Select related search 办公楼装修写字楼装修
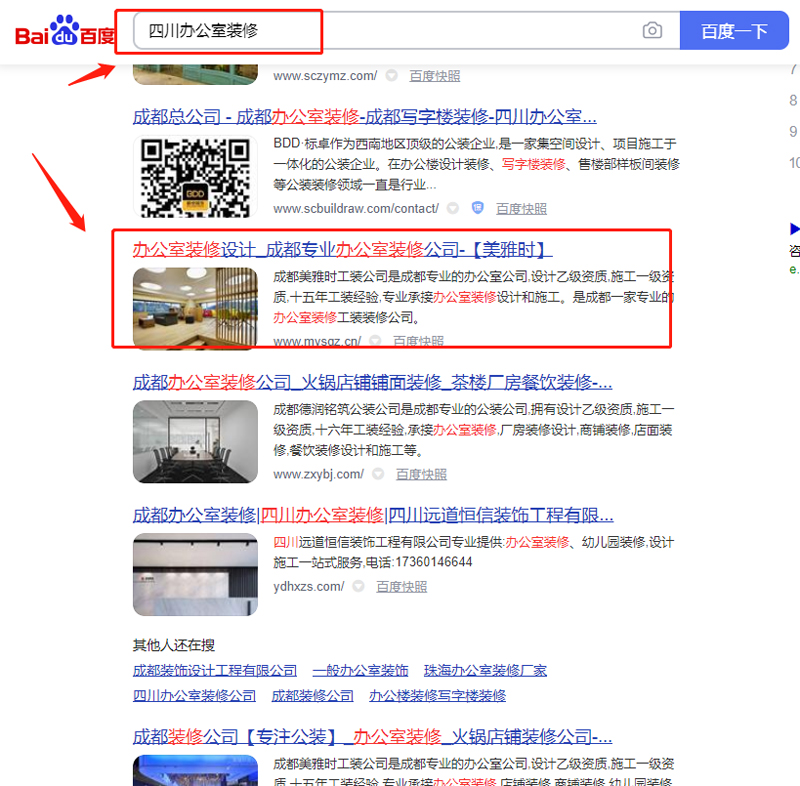The width and height of the screenshot is (800, 786). (x=437, y=695)
